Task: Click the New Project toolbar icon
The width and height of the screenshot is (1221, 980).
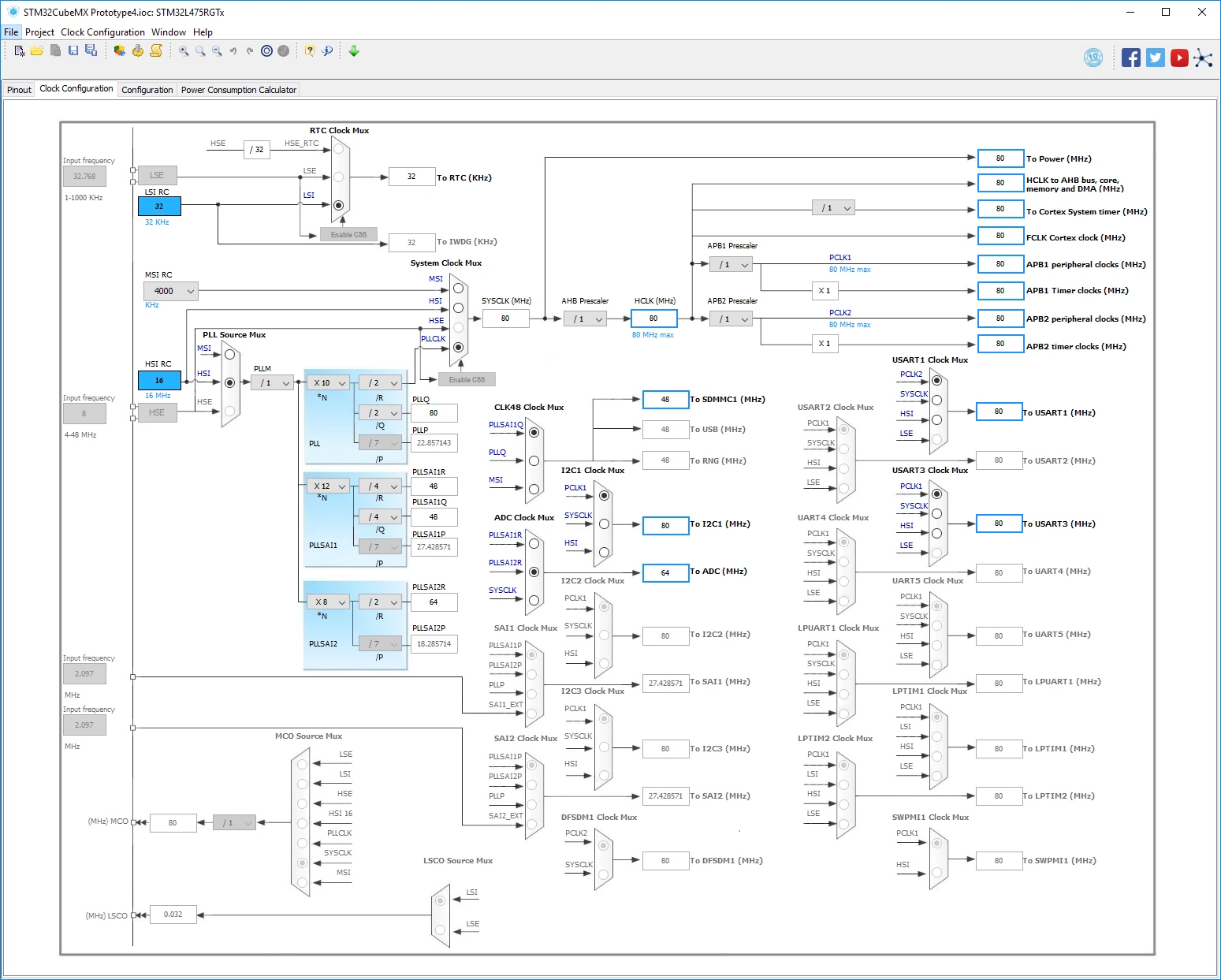Action: pyautogui.click(x=19, y=50)
